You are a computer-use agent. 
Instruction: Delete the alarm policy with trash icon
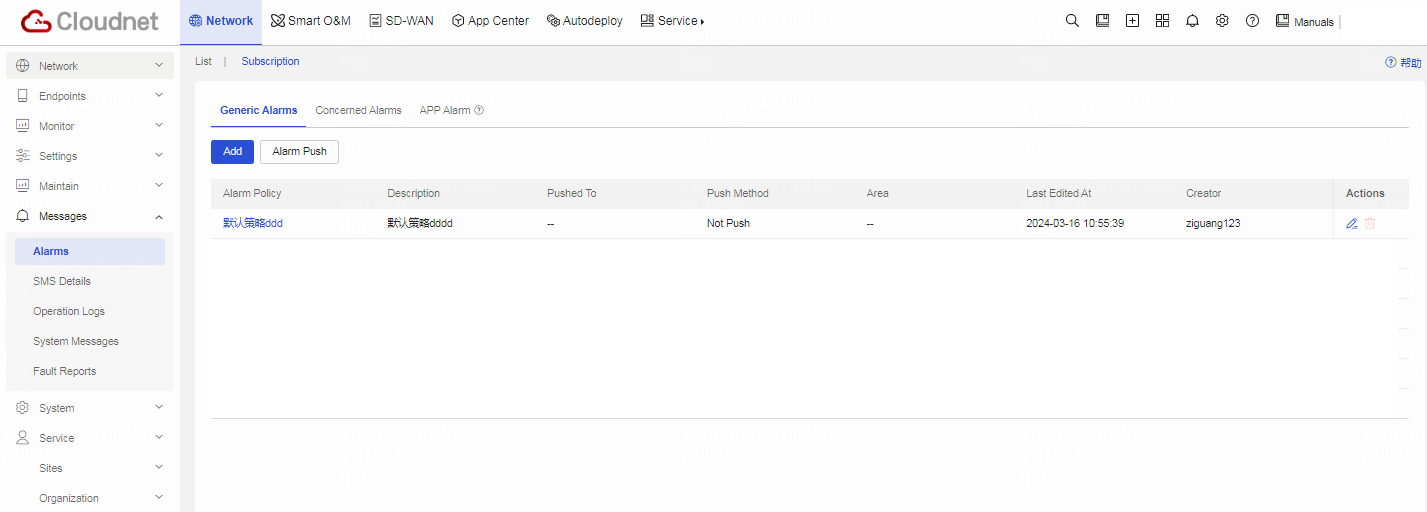point(1370,224)
